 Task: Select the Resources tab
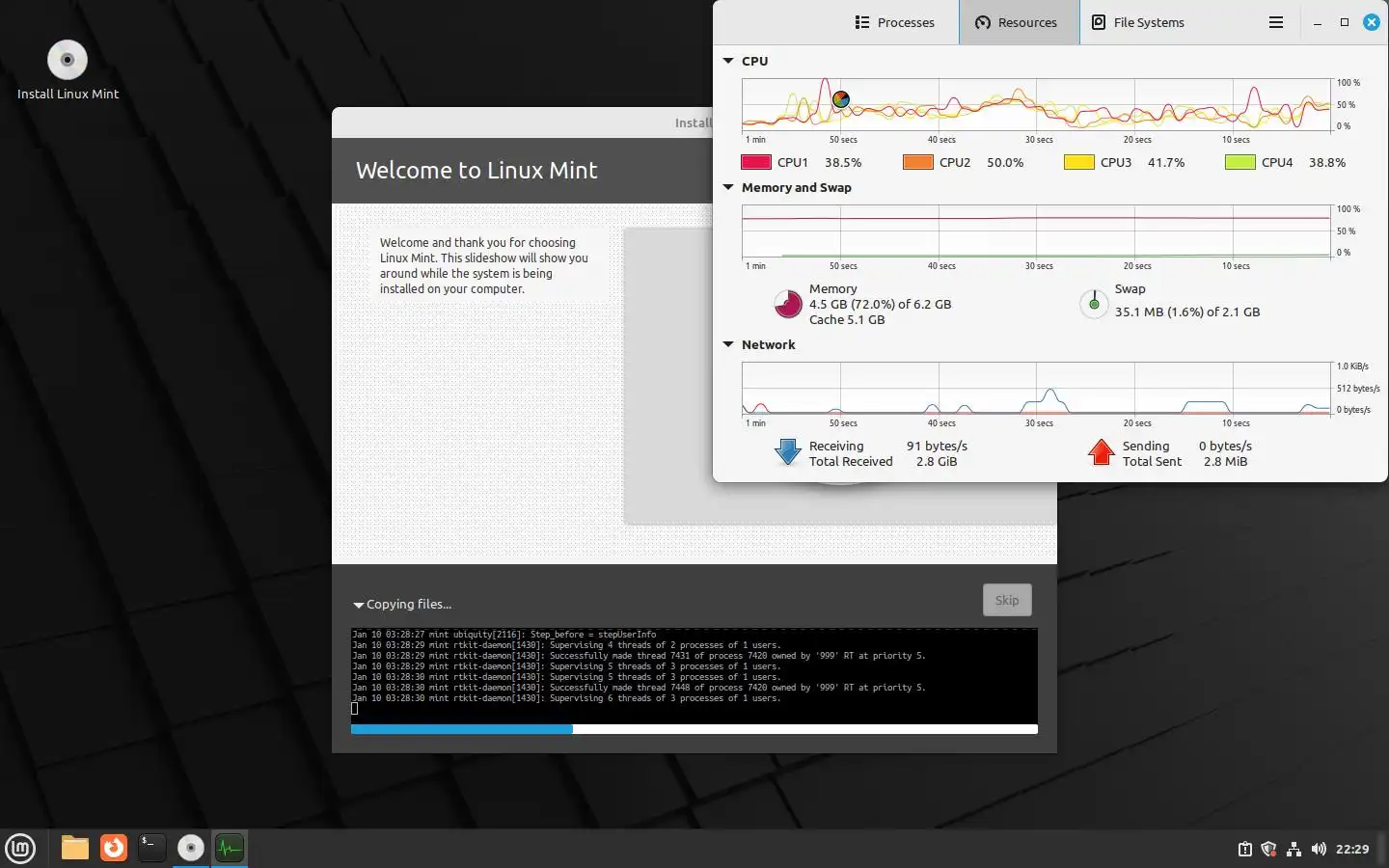coord(1017,22)
